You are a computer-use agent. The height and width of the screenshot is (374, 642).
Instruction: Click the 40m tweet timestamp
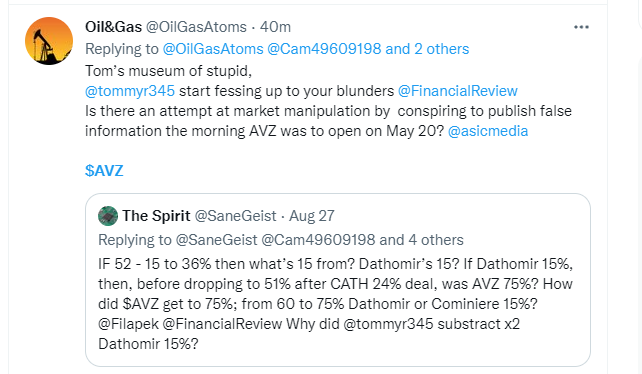[x=275, y=27]
